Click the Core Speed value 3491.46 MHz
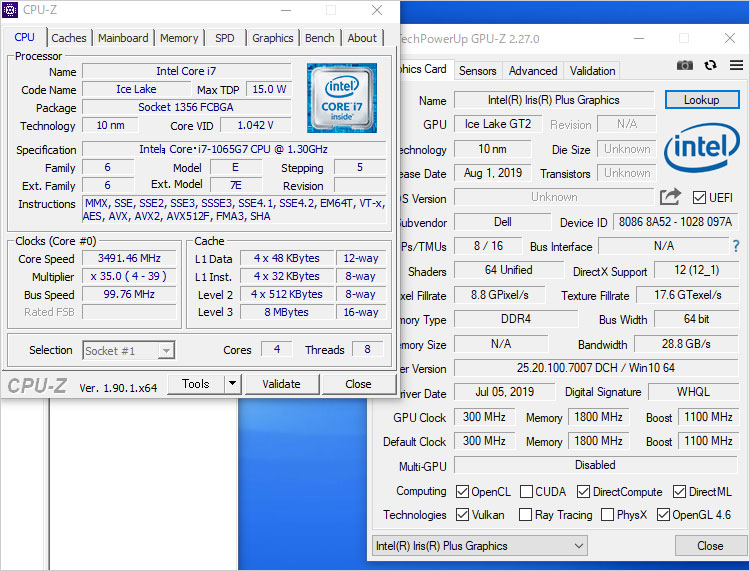 [129, 258]
